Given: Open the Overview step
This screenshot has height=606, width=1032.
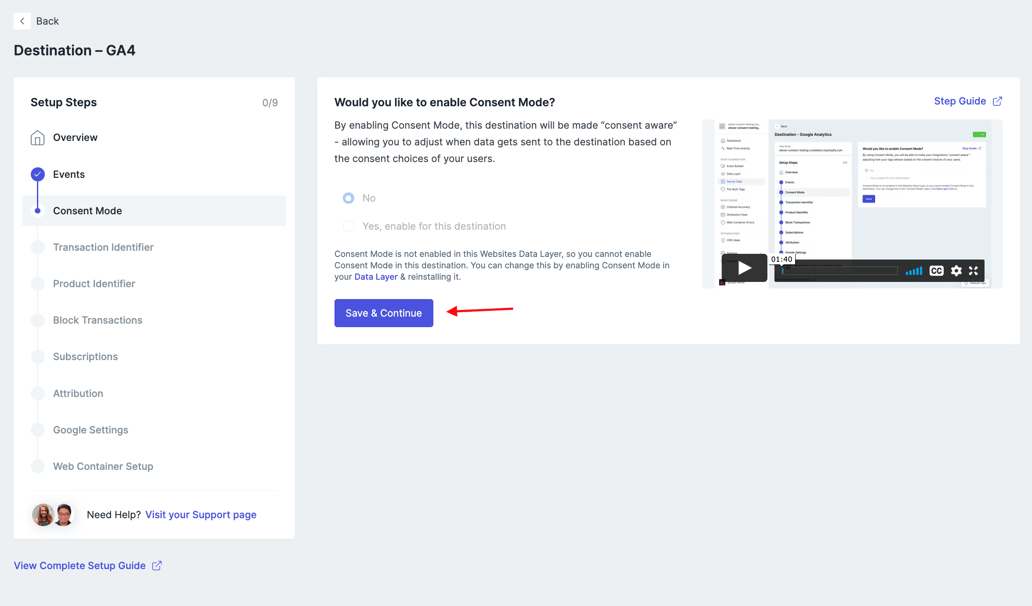Looking at the screenshot, I should coord(75,138).
